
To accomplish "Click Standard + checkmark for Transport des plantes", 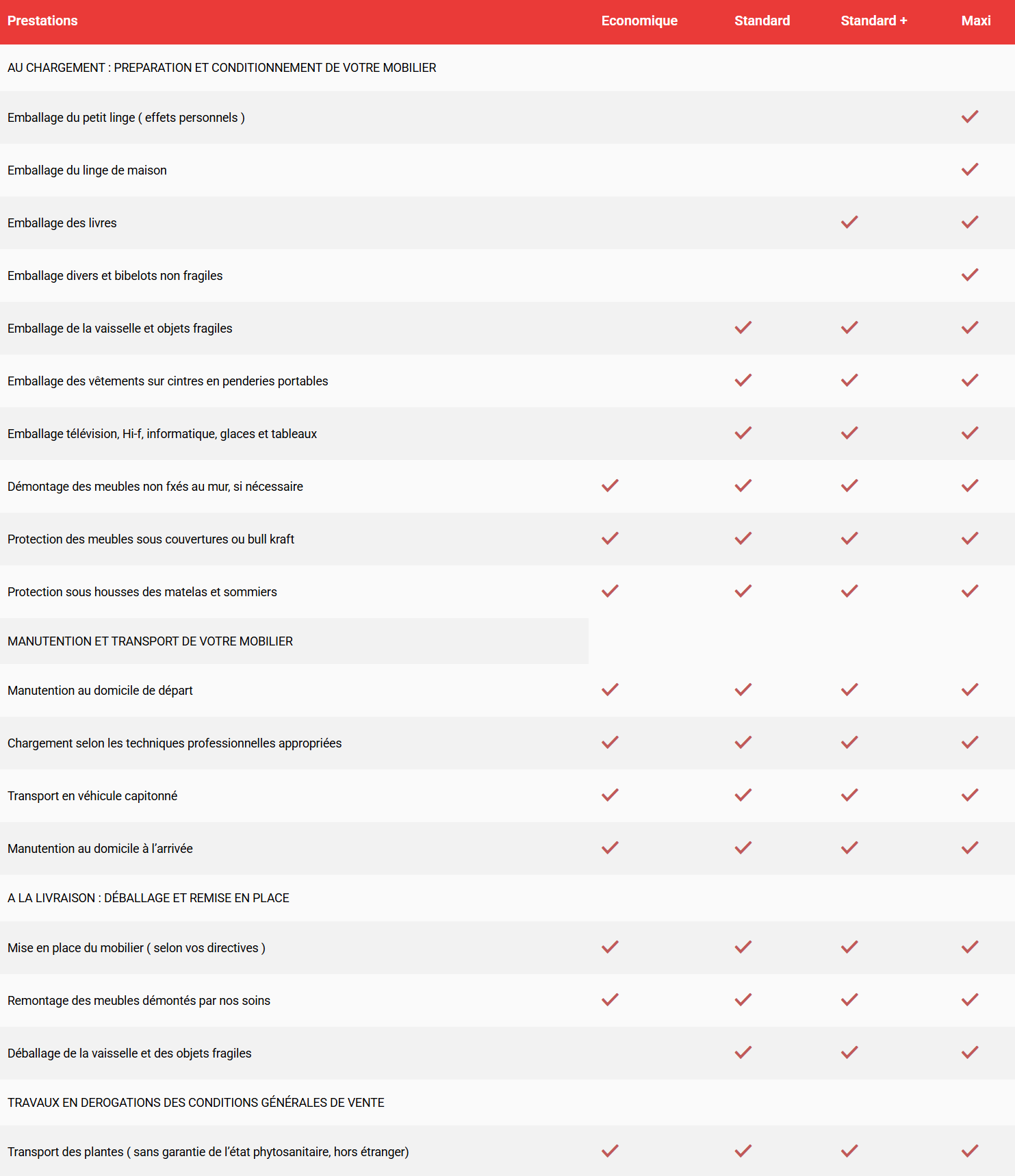I will 849,1151.
